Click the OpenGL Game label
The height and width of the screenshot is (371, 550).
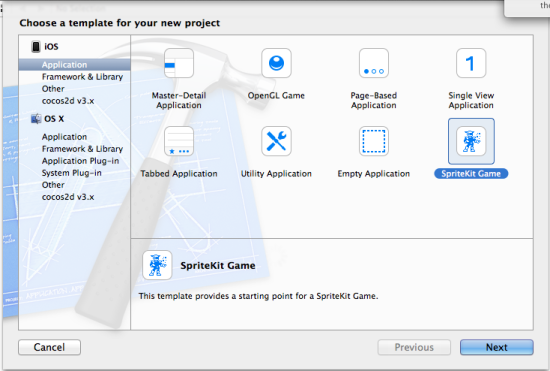point(276,95)
